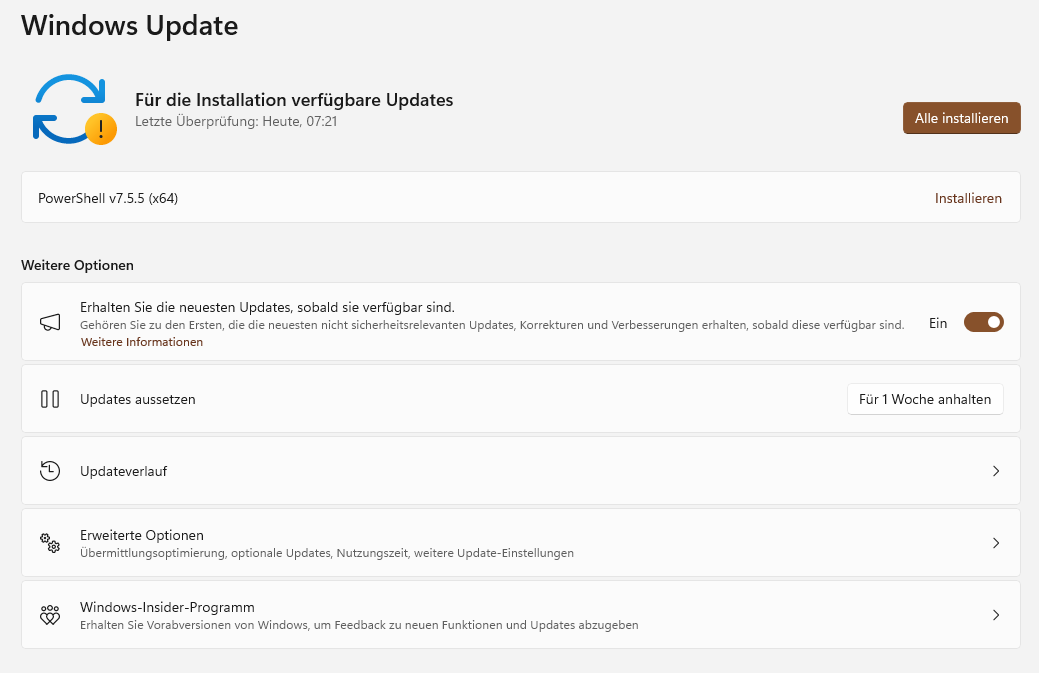Open the Erweiterte Optionen entry

142,535
